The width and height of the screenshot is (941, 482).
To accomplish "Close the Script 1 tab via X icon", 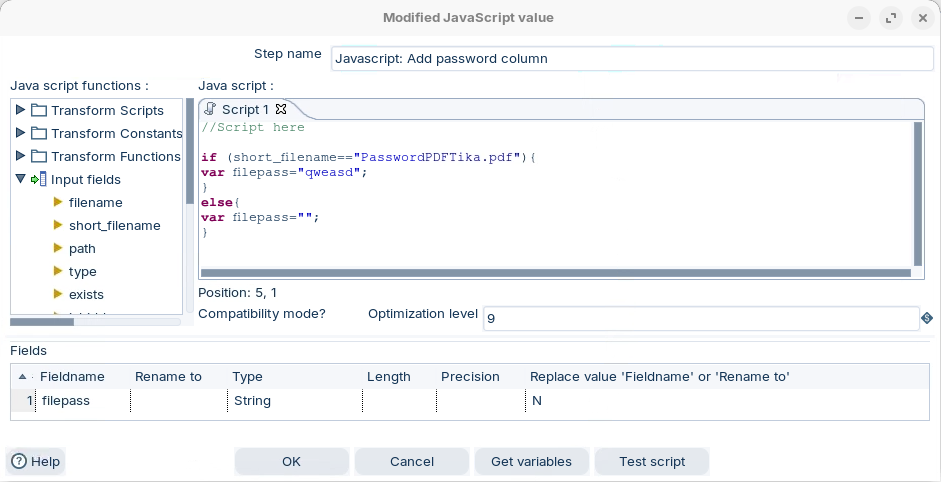I will [x=281, y=109].
